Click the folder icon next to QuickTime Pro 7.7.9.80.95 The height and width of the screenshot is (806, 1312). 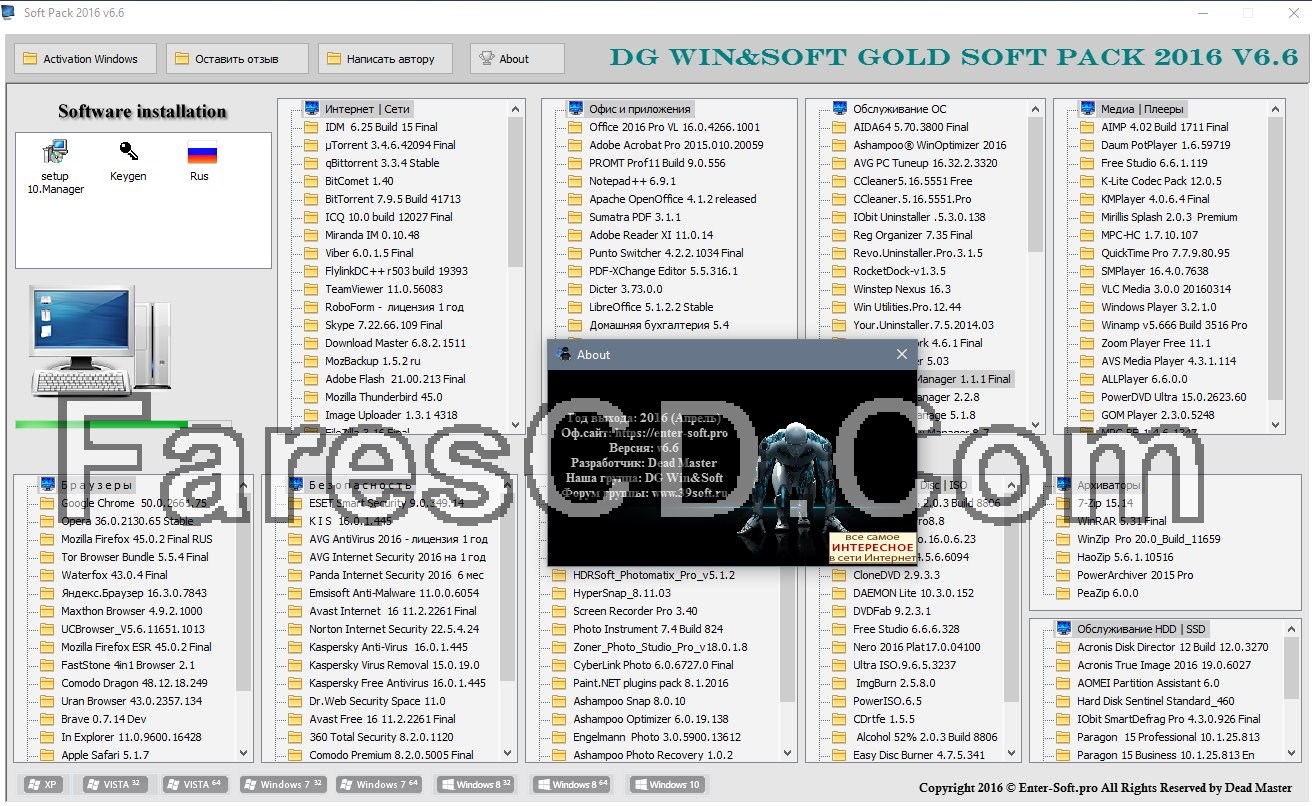click(1087, 253)
